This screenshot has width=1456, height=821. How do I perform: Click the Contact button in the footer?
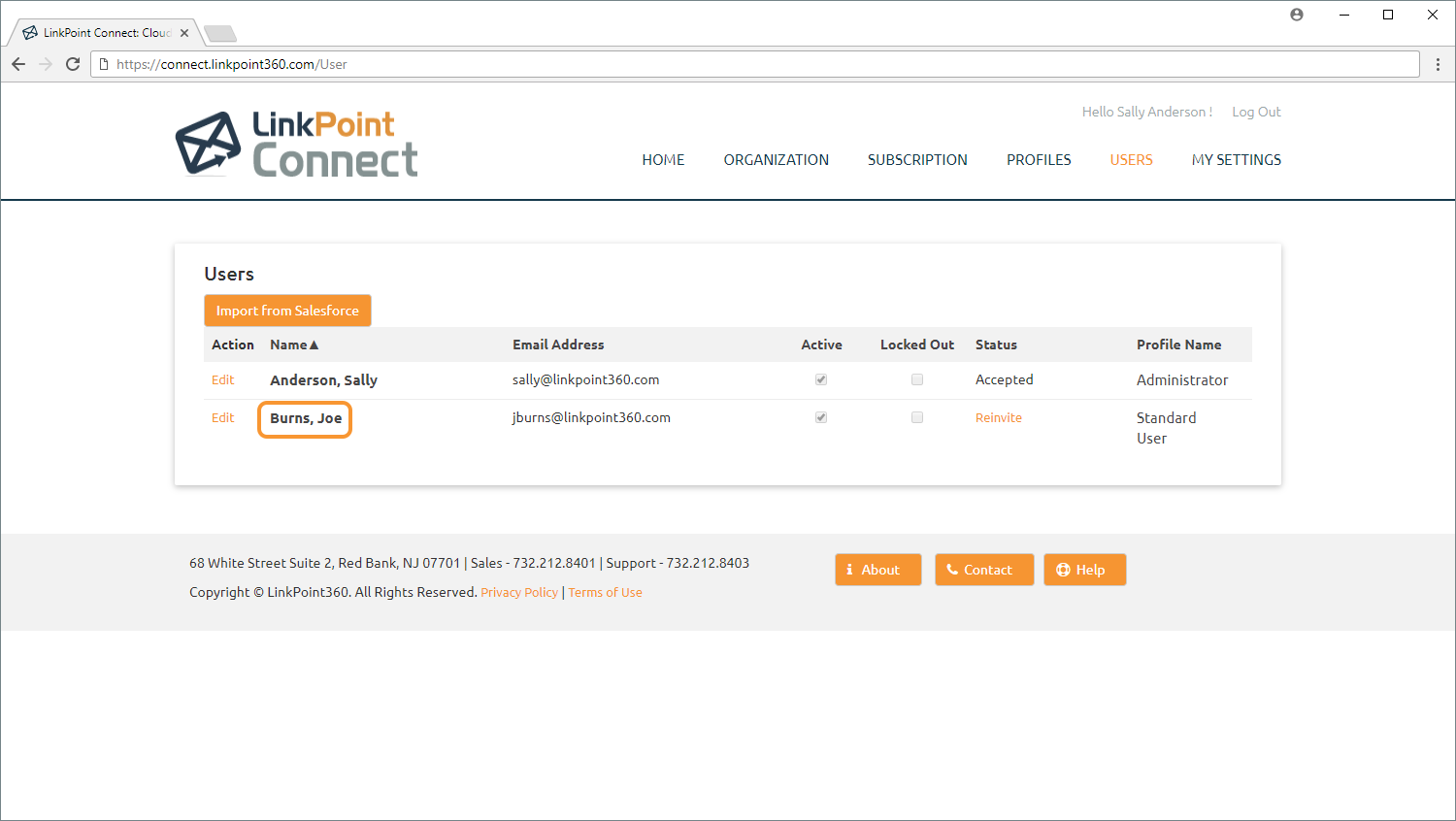[984, 570]
